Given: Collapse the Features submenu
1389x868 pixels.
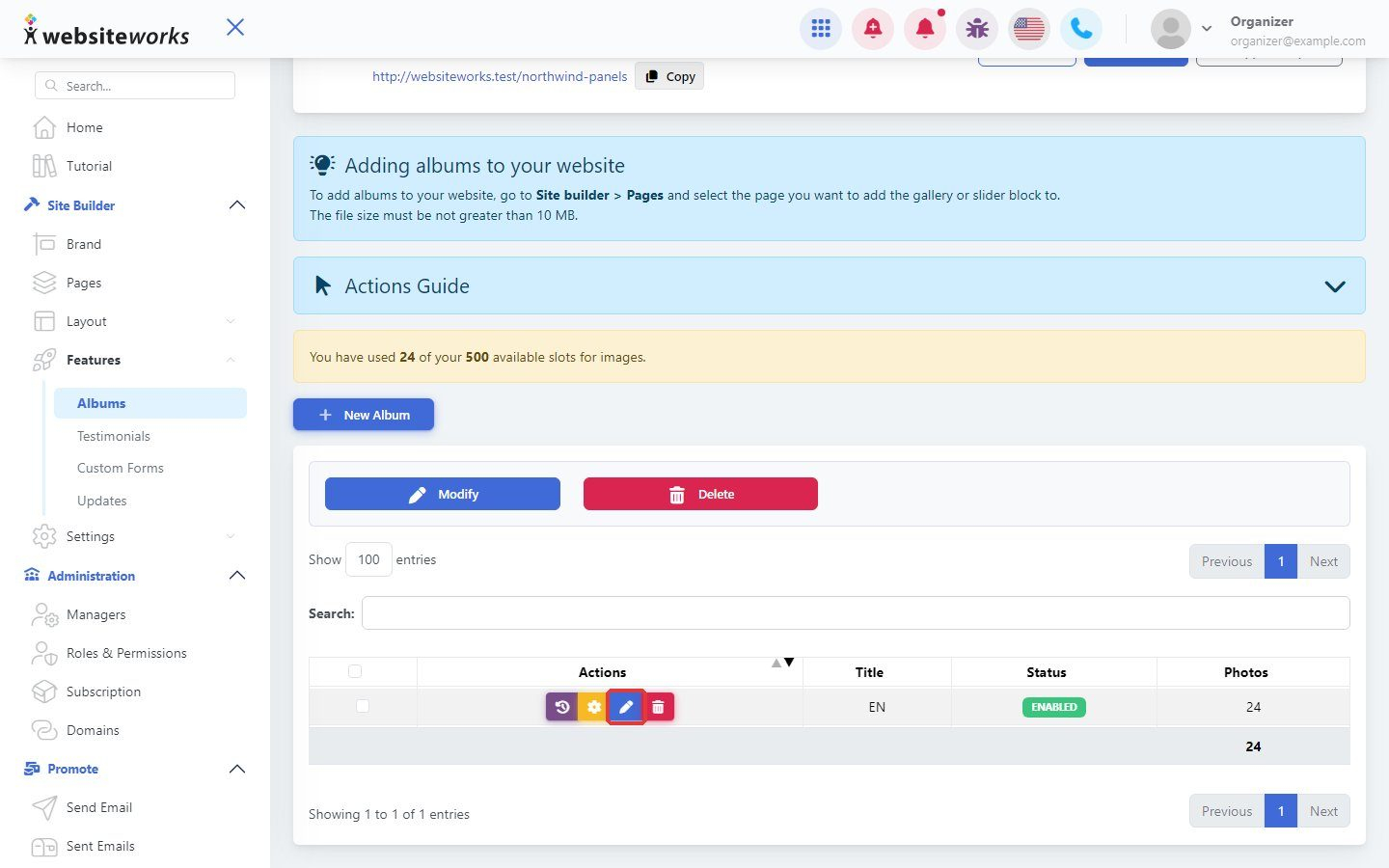Looking at the screenshot, I should coord(231,360).
